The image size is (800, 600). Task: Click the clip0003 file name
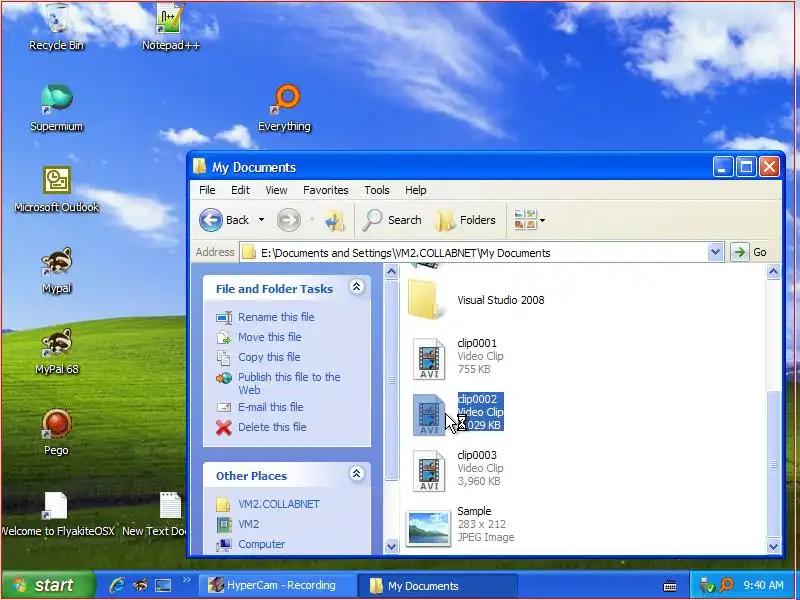pyautogui.click(x=477, y=455)
